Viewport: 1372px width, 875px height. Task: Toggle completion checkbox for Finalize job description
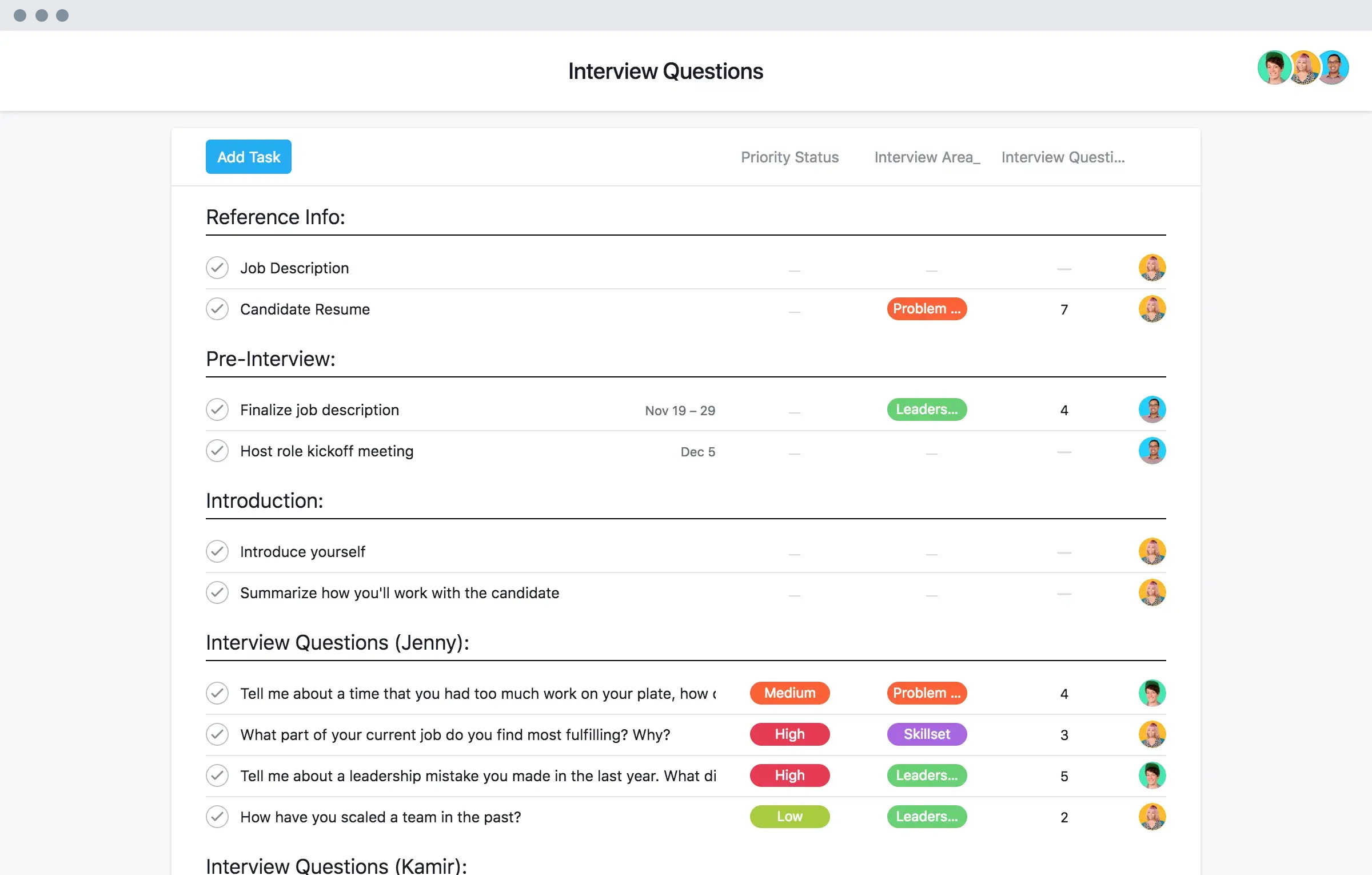coord(218,409)
